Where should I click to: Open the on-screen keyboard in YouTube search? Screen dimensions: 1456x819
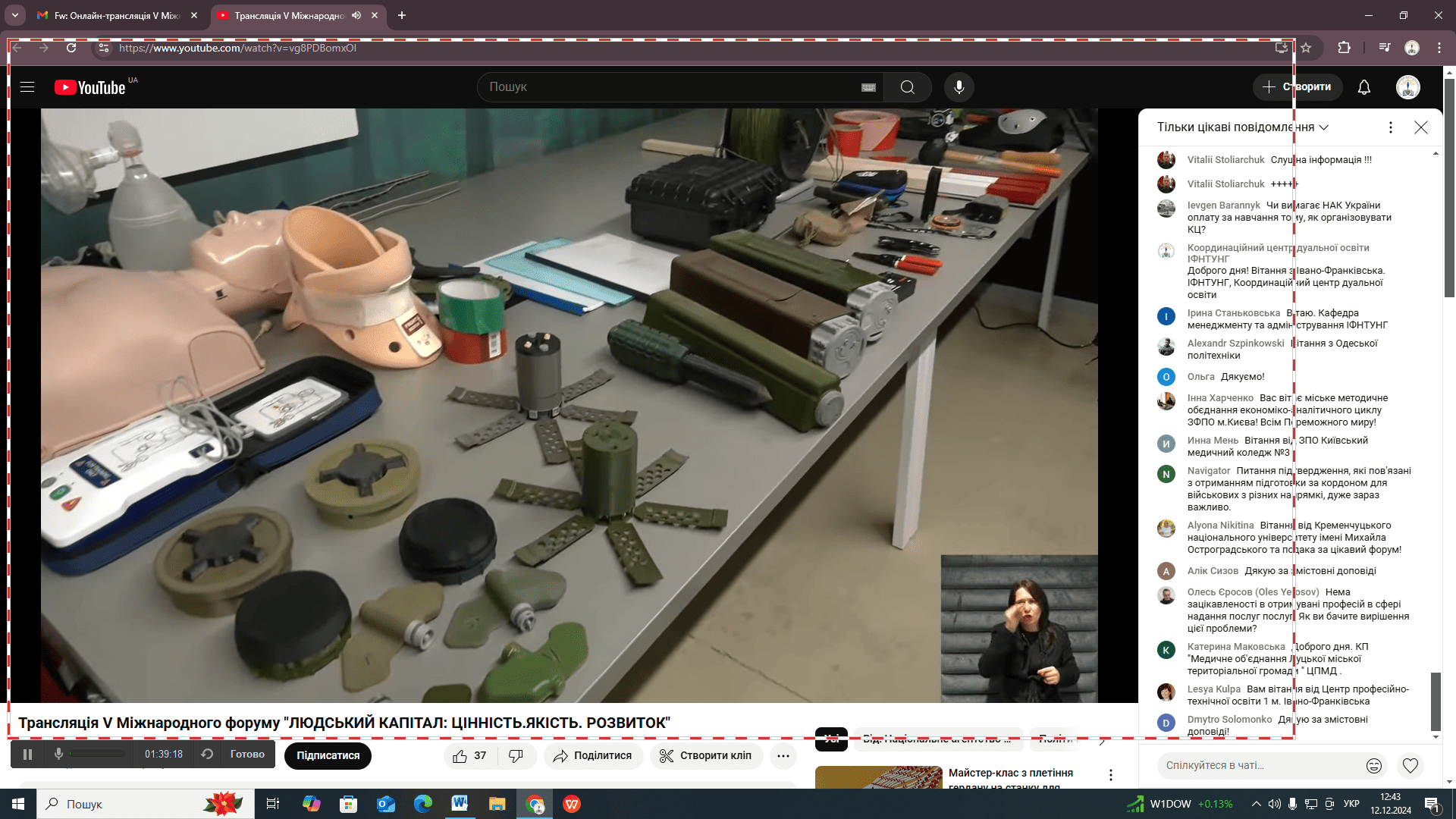868,87
